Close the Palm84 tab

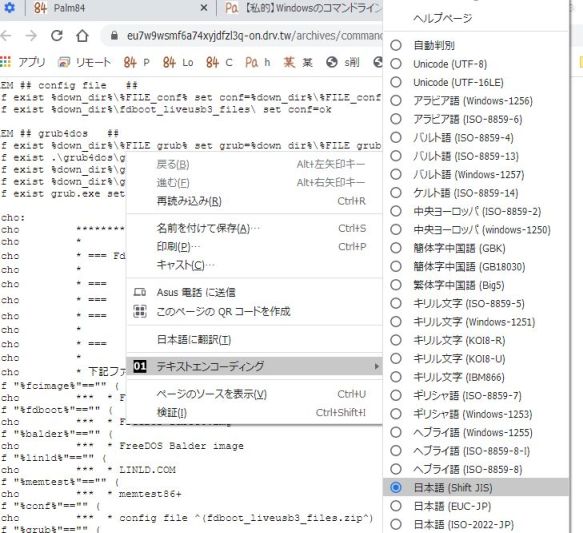(x=204, y=7)
